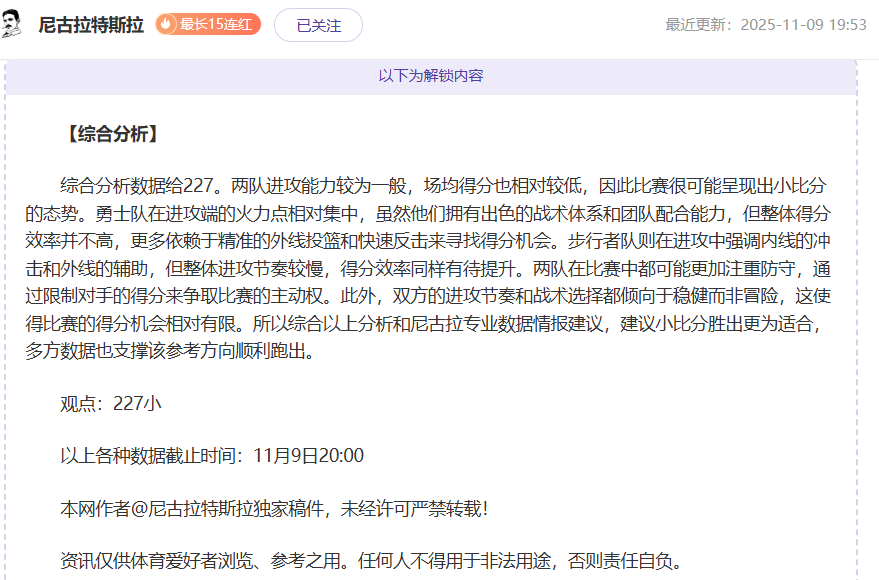Image resolution: width=879 pixels, height=580 pixels.
Task: Click the 以下为解锁内容 banner
Action: pos(431,76)
